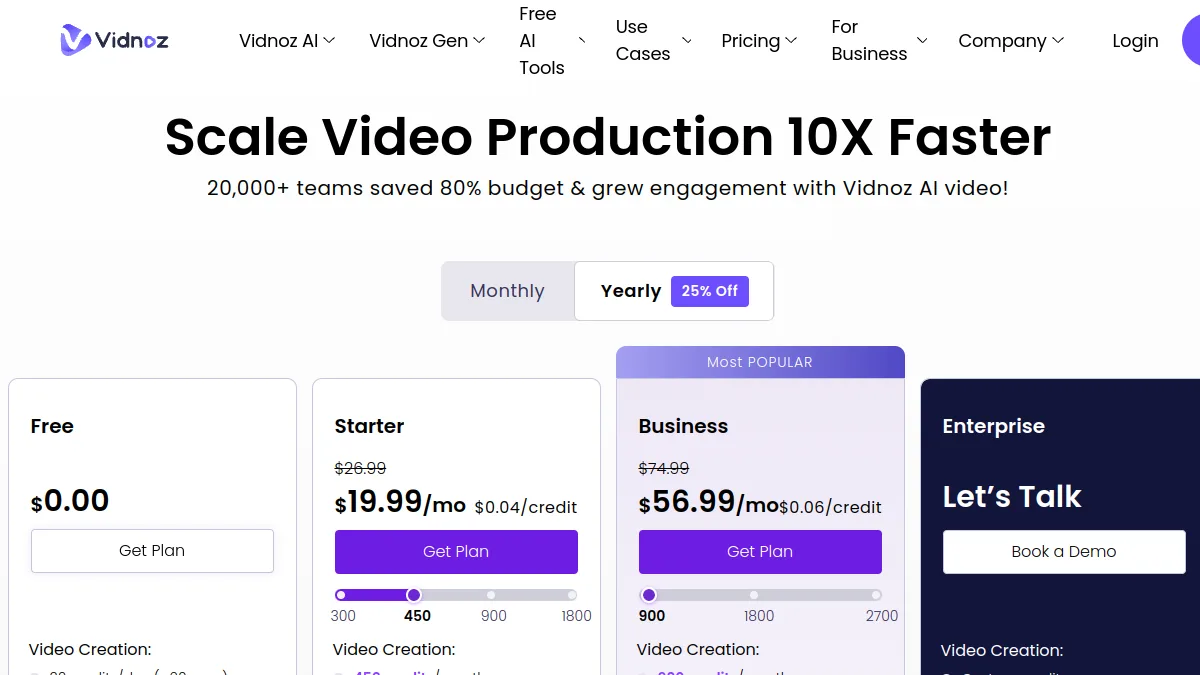Set Business slider to 2700 credits
Screen dimensions: 1200x675
point(876,595)
